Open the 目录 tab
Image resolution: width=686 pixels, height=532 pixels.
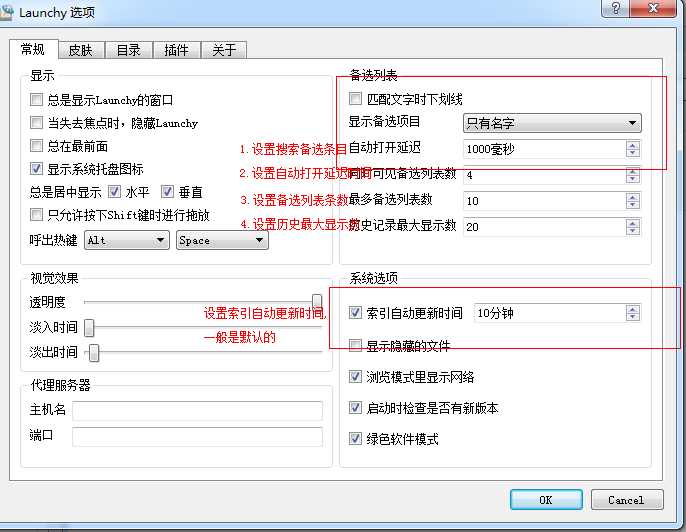point(129,50)
